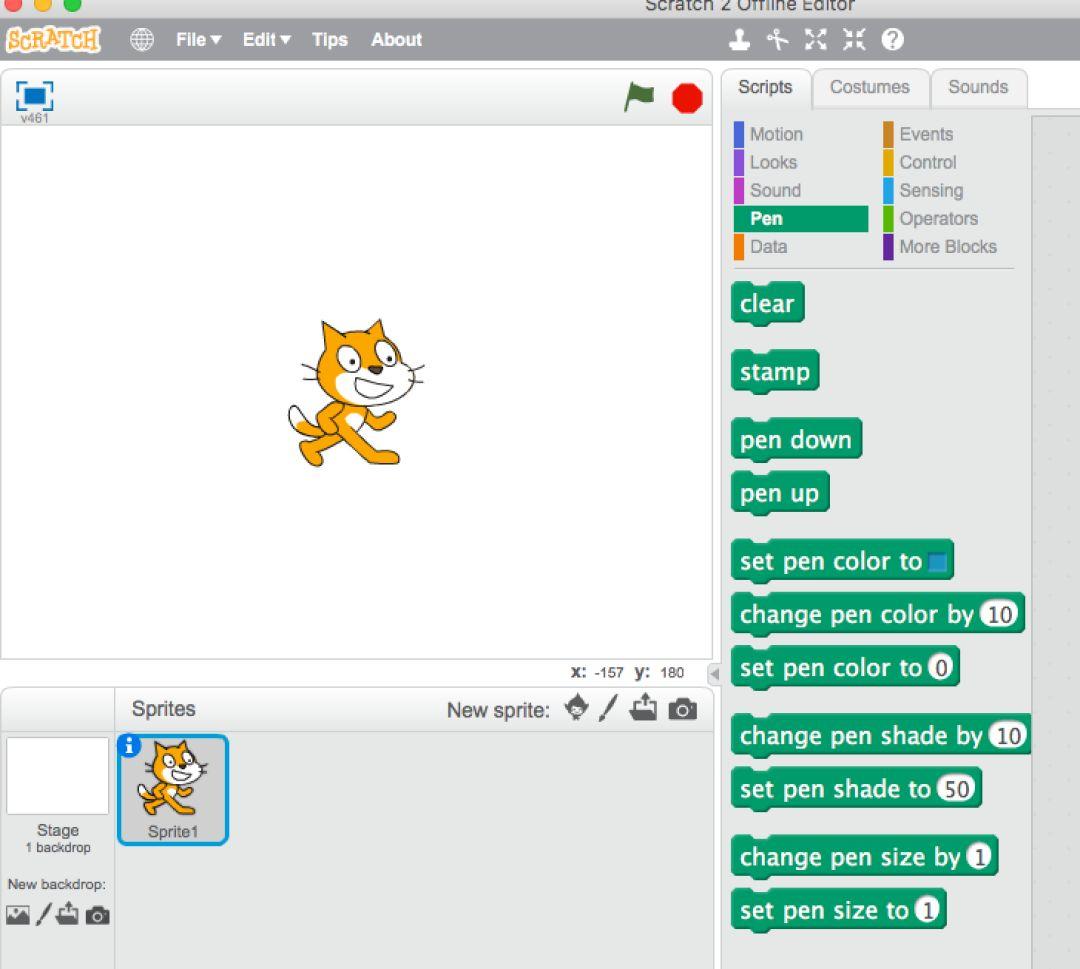Switch to the Costumes tab
Screen dimensions: 1080x969
(x=869, y=87)
